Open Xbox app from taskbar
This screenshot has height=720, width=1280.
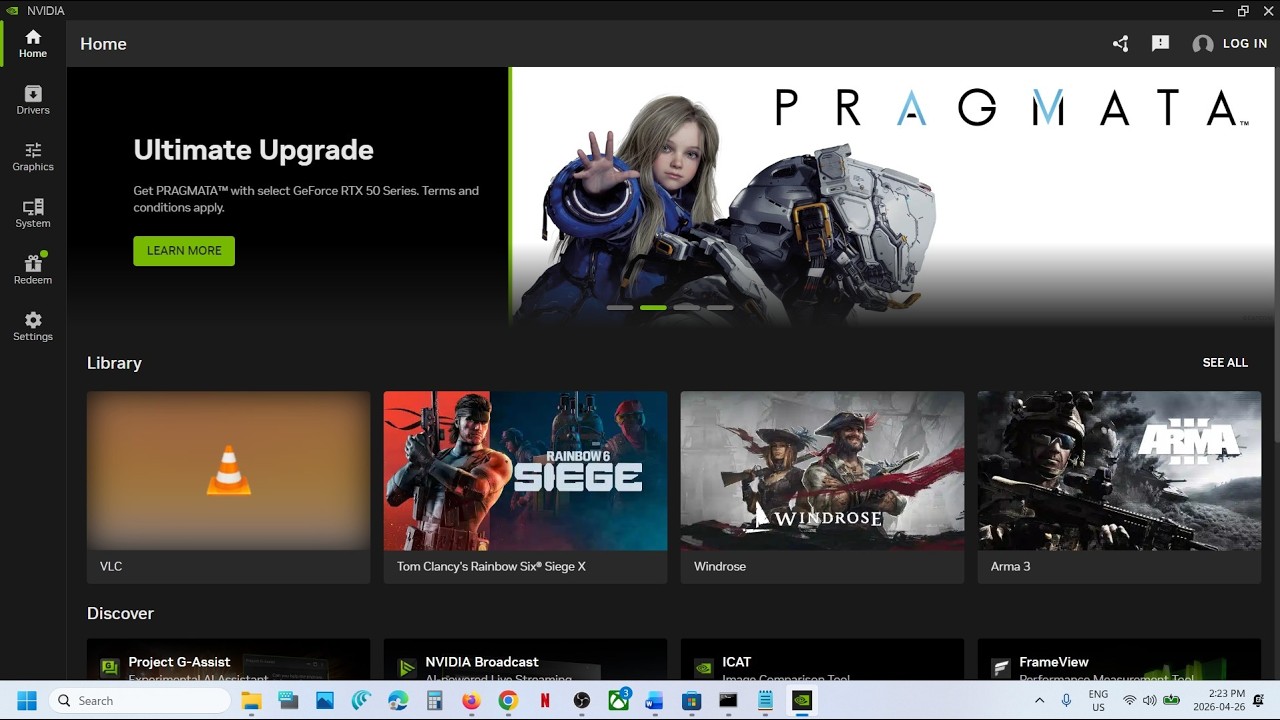(618, 701)
